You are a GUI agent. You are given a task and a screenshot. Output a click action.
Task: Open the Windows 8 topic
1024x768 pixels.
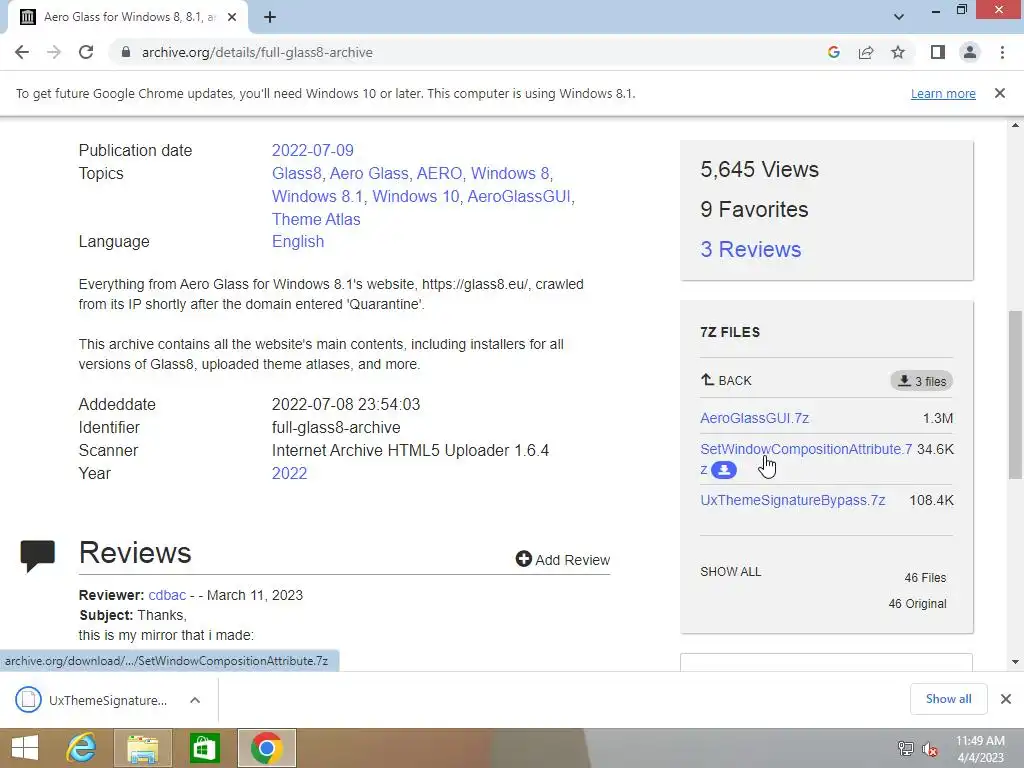(510, 173)
